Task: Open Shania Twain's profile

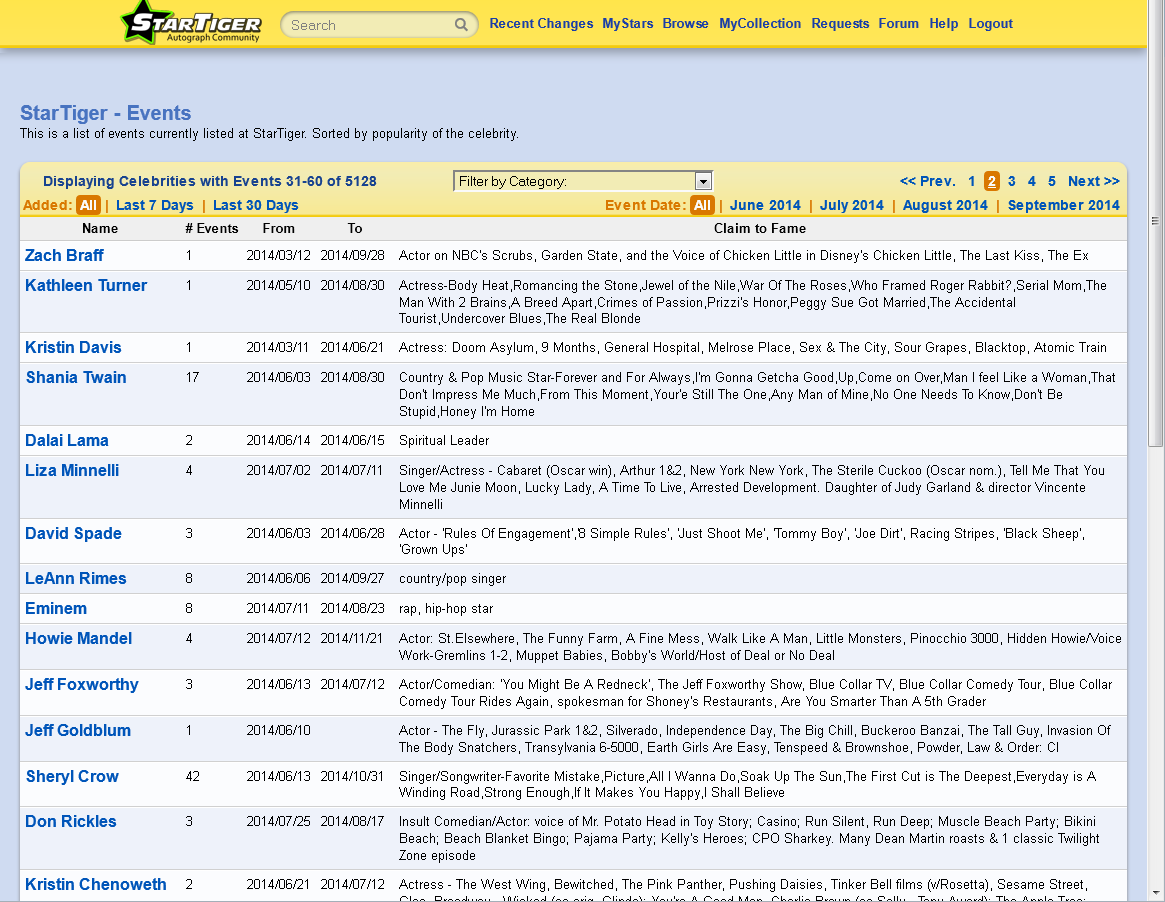Action: [x=76, y=377]
